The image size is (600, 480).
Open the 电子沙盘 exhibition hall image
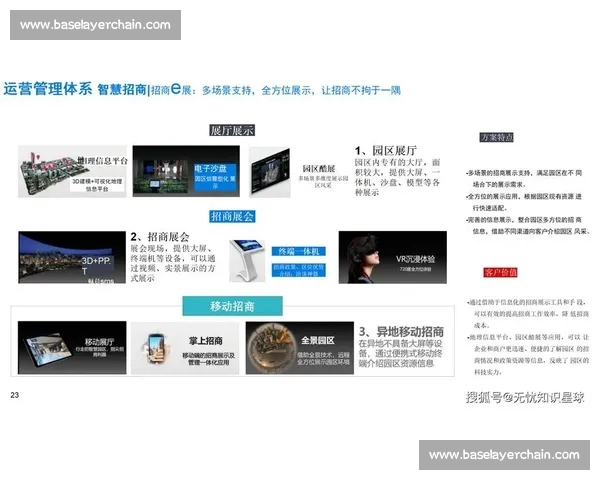186,171
